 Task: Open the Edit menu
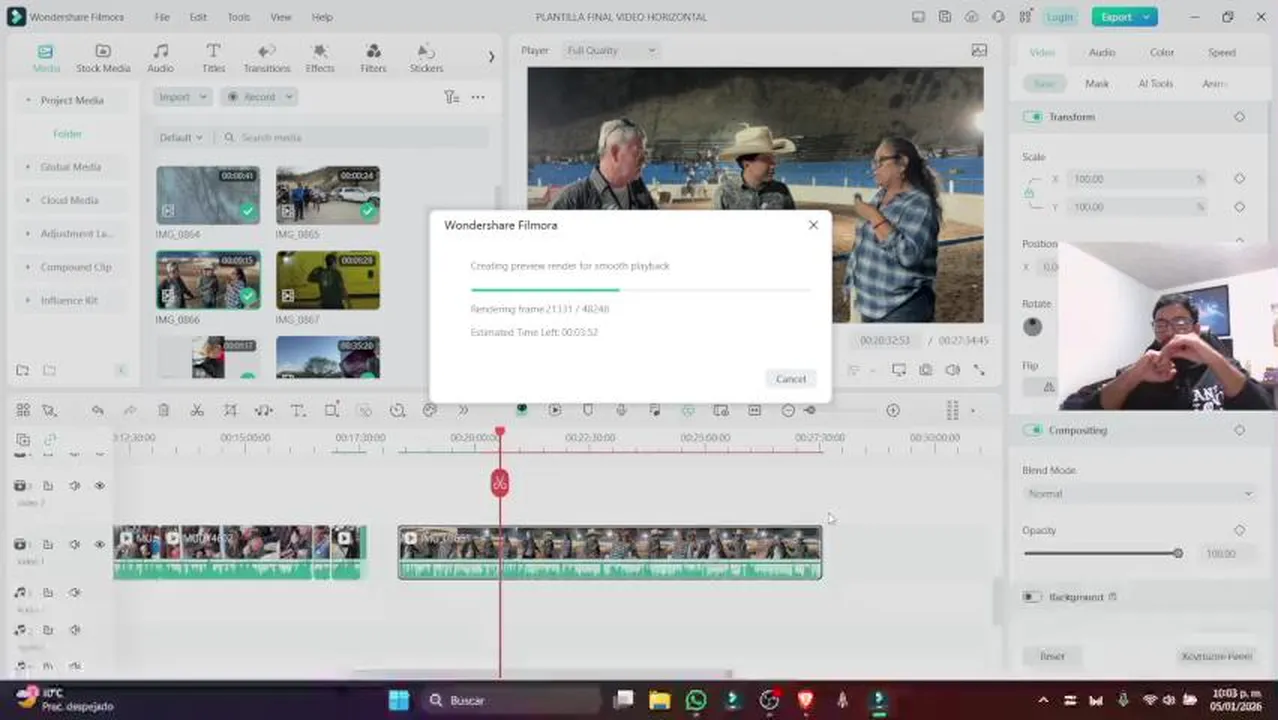pos(198,17)
